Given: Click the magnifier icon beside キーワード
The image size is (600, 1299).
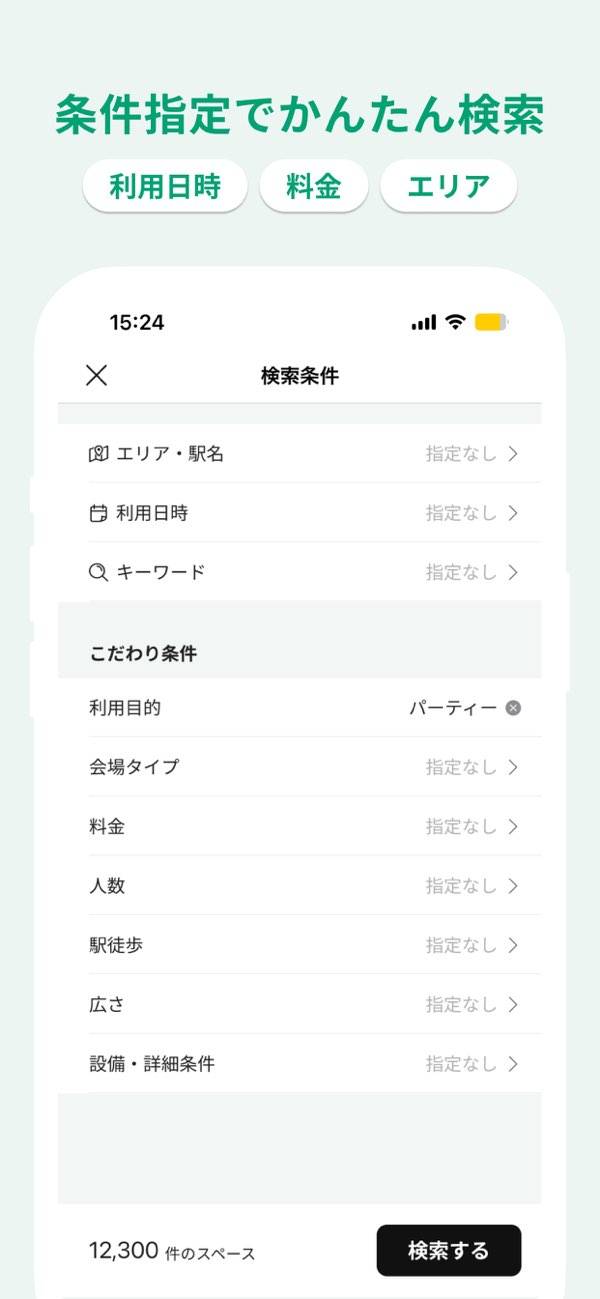Looking at the screenshot, I should [98, 573].
